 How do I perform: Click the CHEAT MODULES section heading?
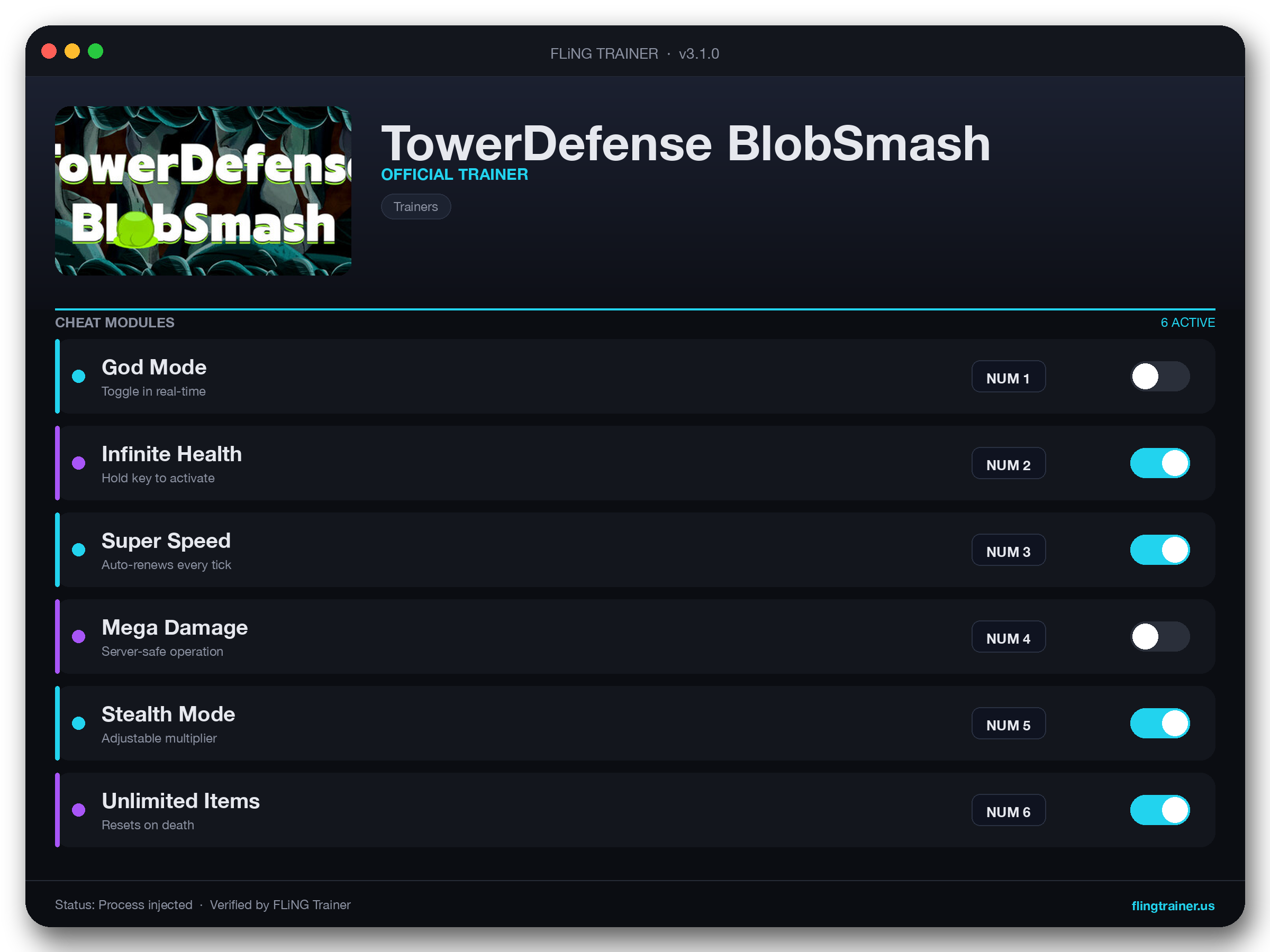[115, 323]
